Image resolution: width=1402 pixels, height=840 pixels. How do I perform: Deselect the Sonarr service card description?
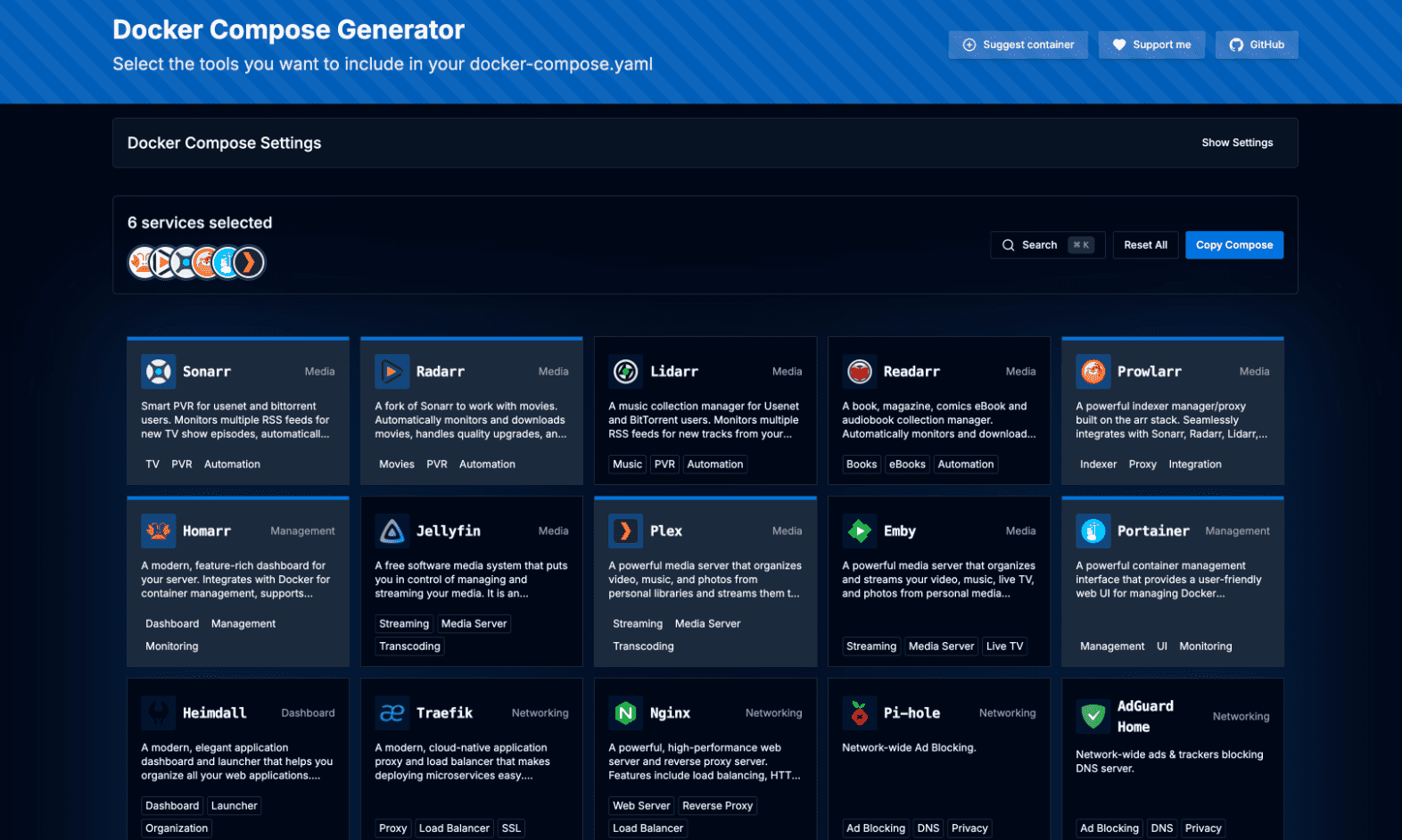pos(235,420)
